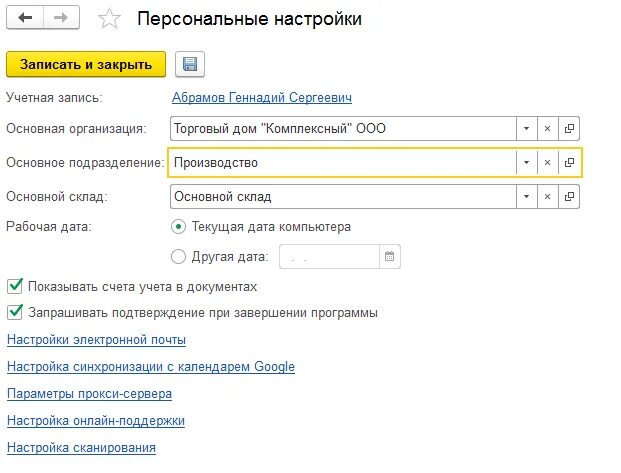Expand the Основной склад dropdown list

click(x=526, y=196)
